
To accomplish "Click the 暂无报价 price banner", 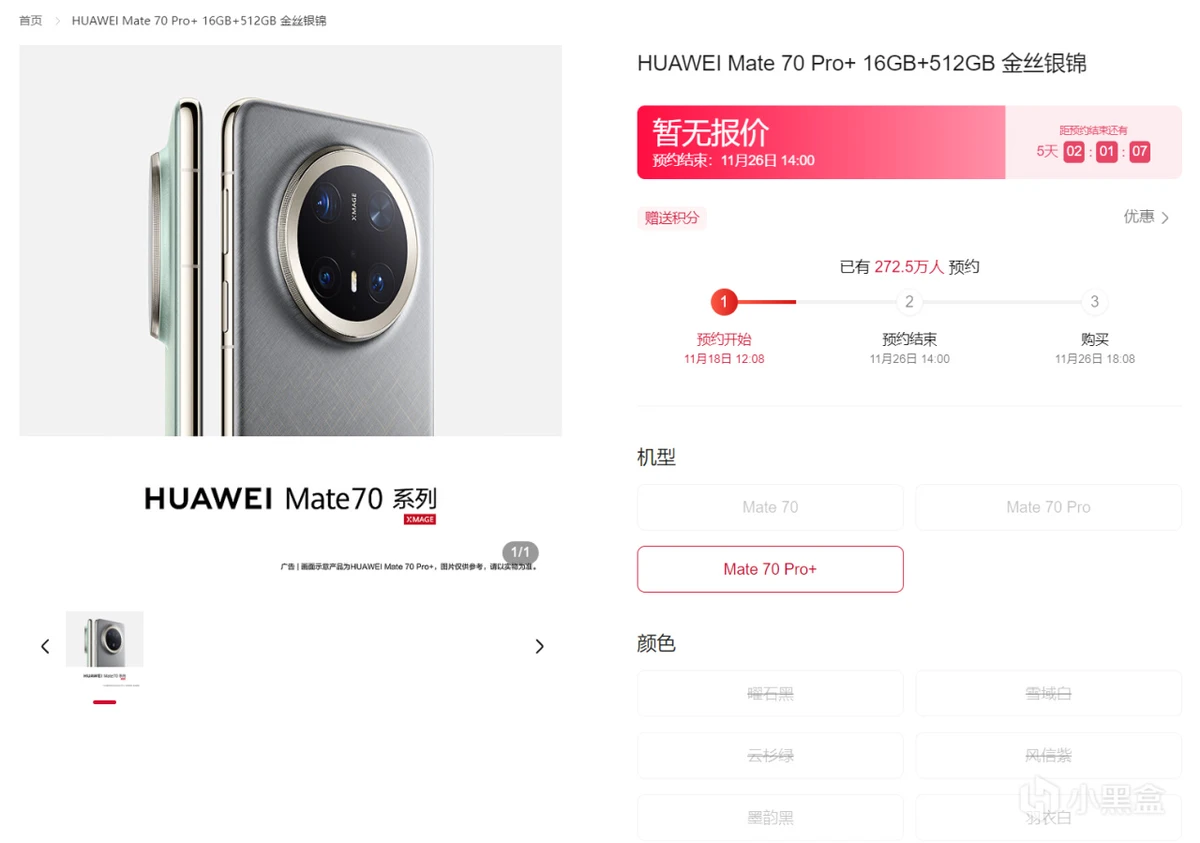I will (x=821, y=142).
